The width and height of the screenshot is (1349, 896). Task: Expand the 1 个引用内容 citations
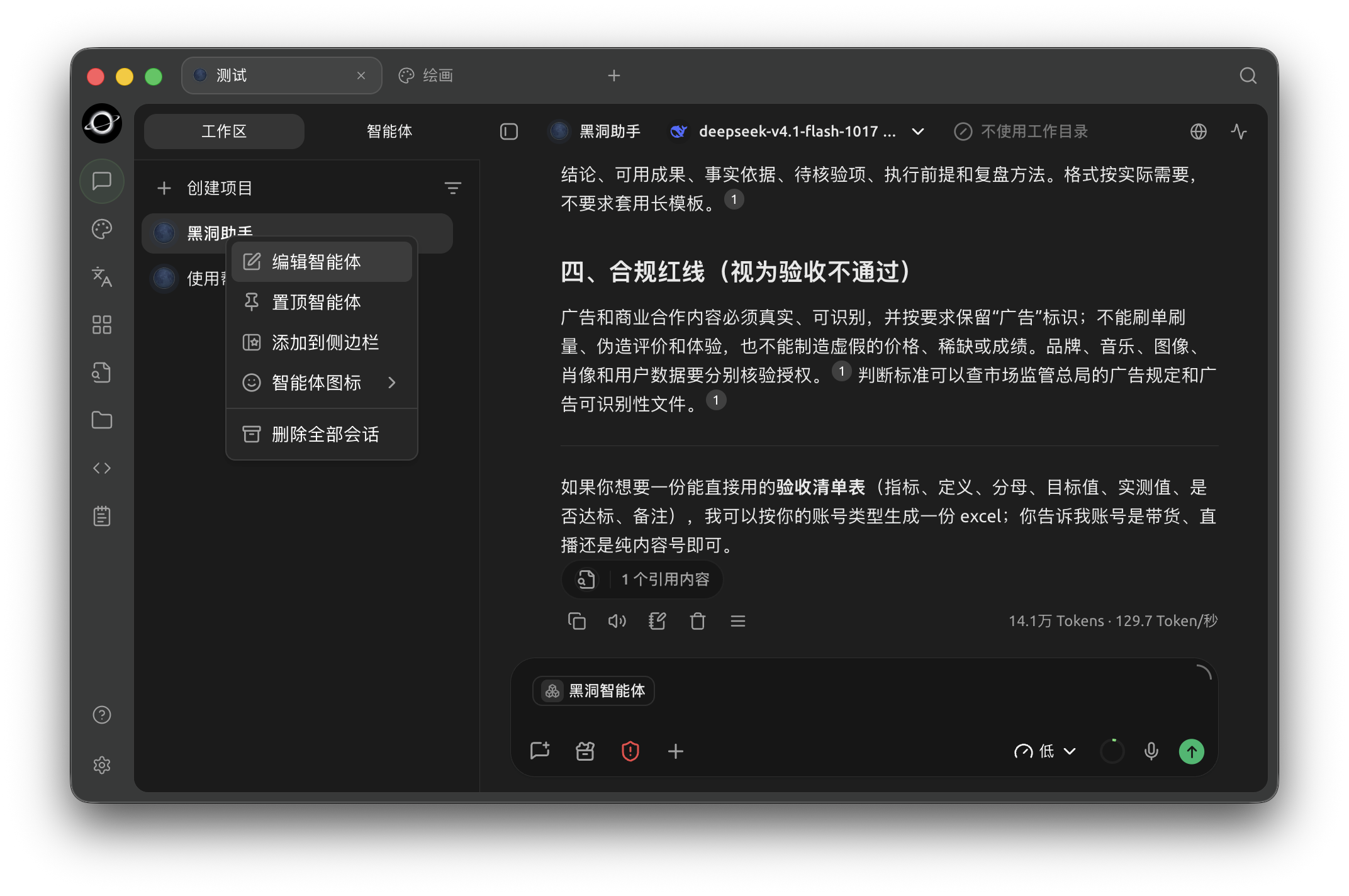(642, 579)
